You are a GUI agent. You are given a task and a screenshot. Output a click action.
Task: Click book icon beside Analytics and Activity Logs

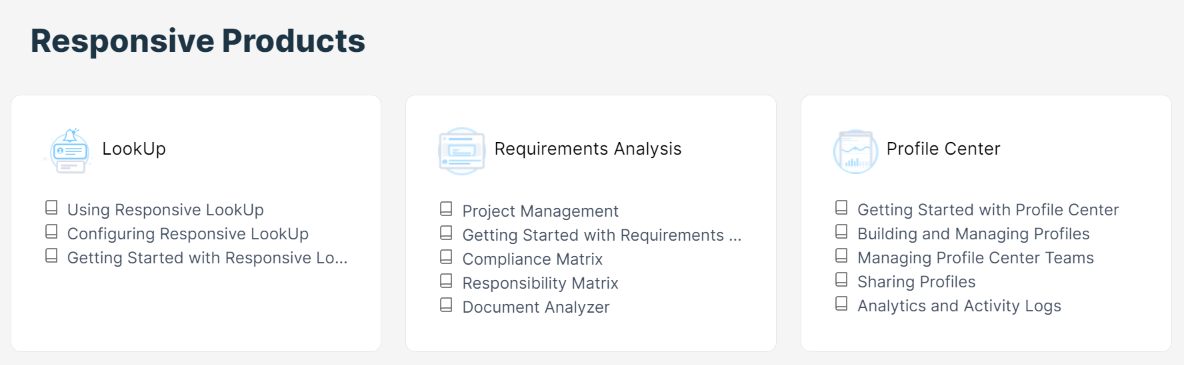pos(841,303)
